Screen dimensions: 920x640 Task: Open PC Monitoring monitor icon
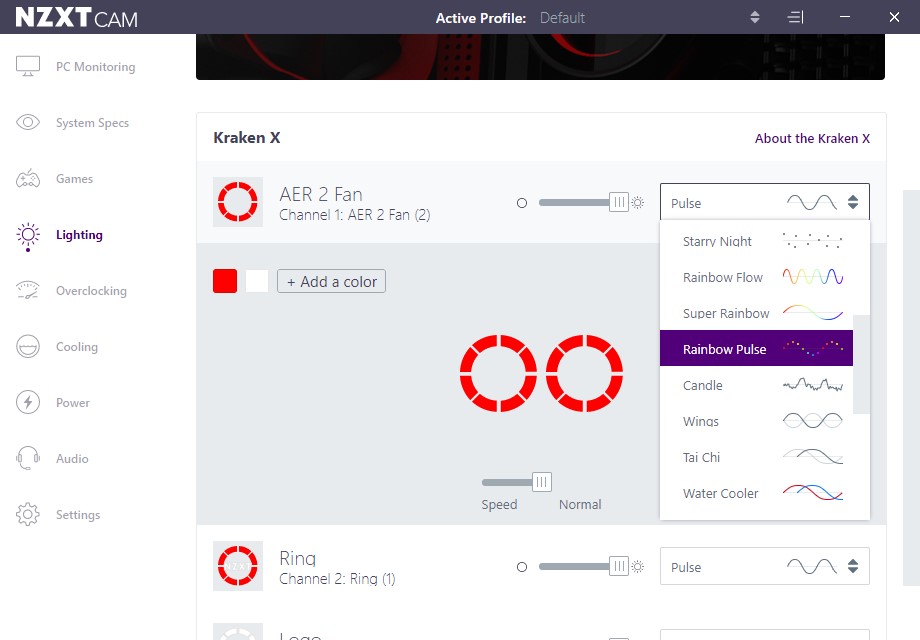(x=28, y=66)
